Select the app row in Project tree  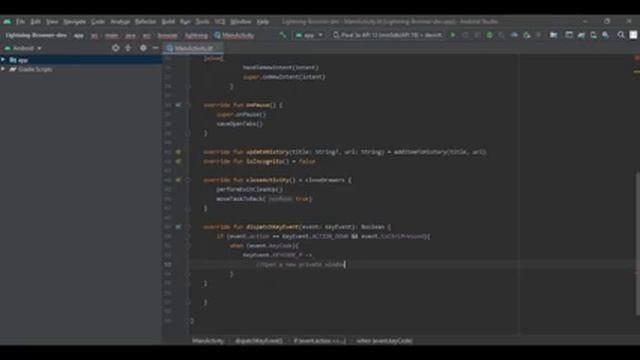point(81,60)
